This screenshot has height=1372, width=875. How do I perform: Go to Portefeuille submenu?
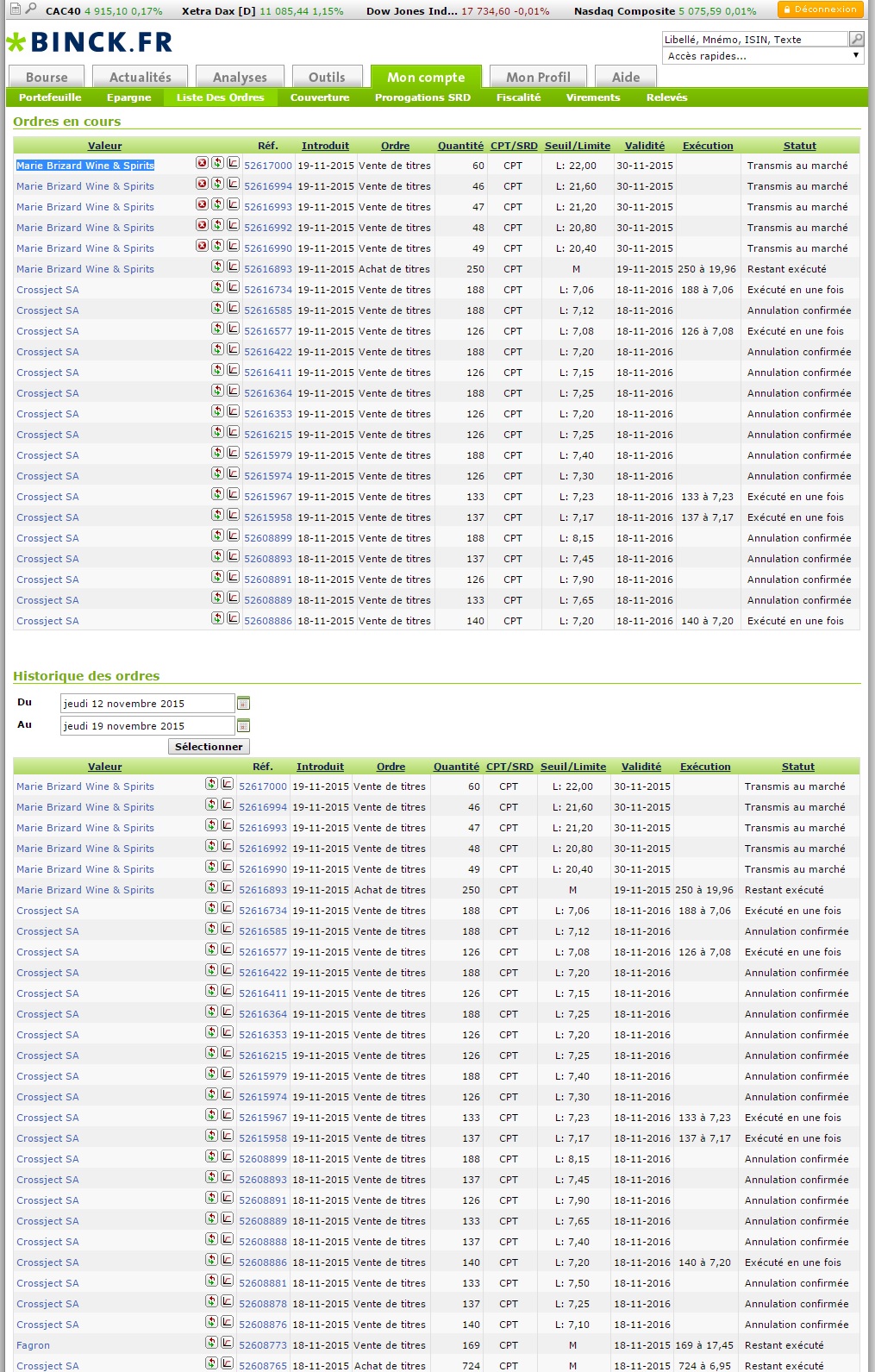50,97
